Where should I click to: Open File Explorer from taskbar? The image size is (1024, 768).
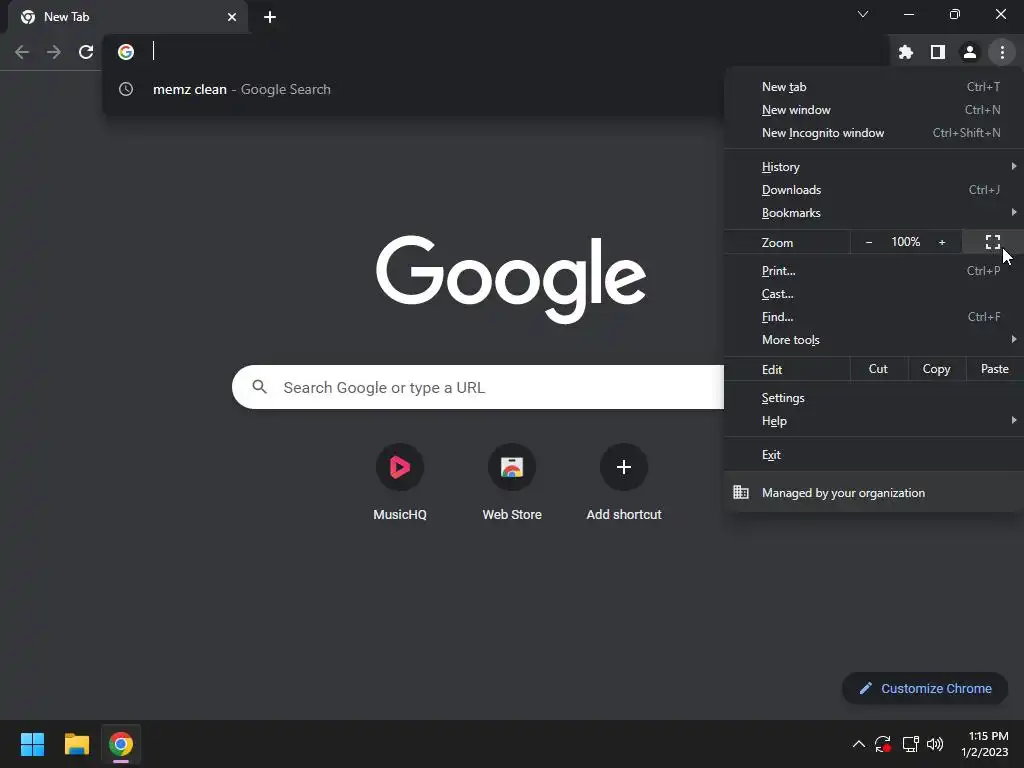76,744
